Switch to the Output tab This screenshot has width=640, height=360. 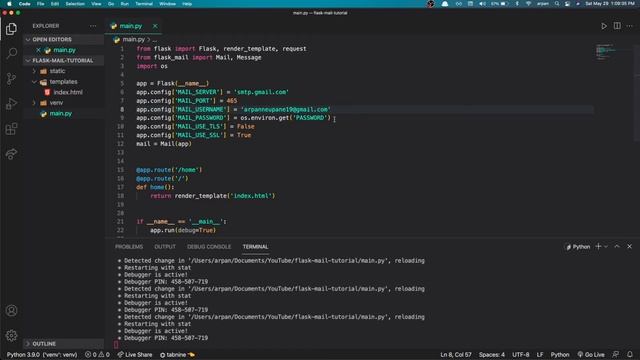click(165, 247)
